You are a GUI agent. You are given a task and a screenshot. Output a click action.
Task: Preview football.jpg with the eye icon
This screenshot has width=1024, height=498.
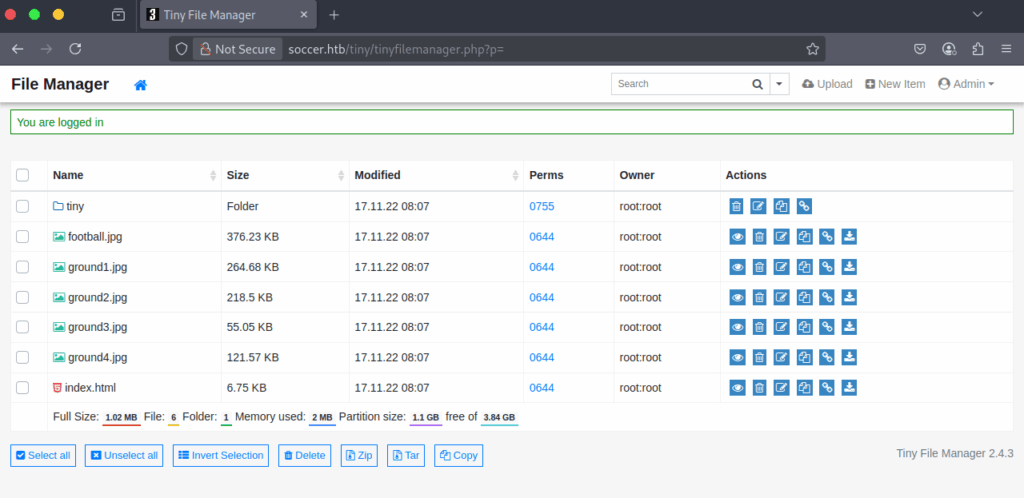(737, 237)
